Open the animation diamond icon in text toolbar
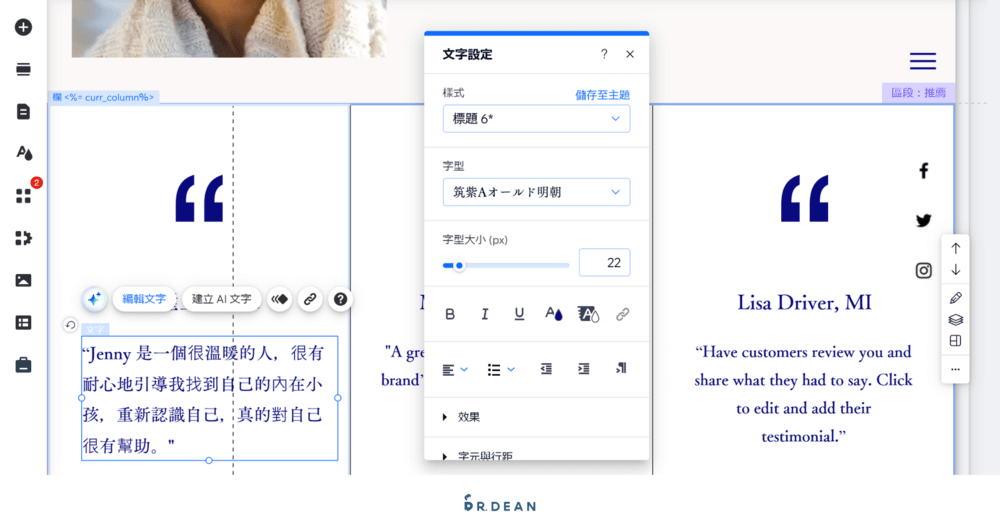The width and height of the screenshot is (1000, 521). tap(279, 299)
